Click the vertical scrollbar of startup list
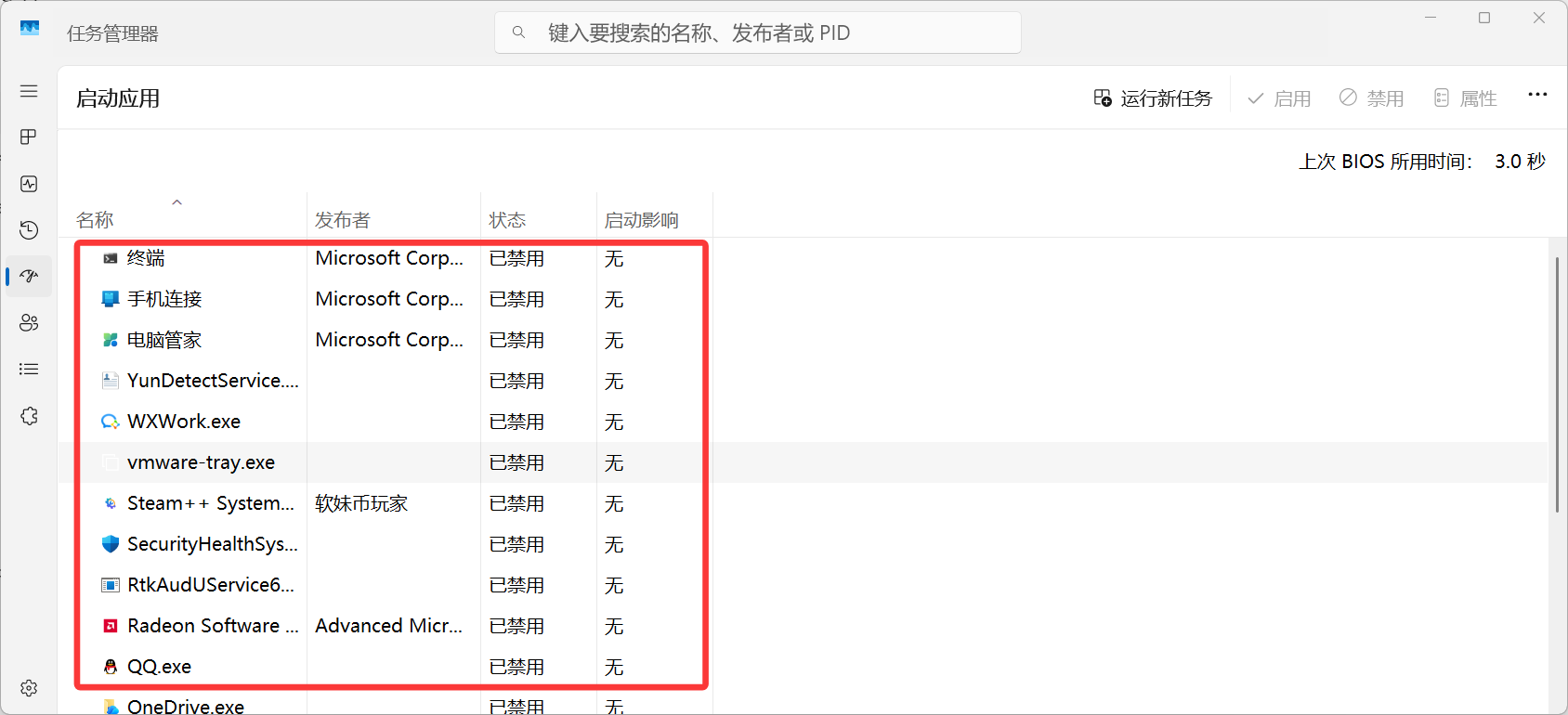1568x715 pixels. coord(1557,384)
